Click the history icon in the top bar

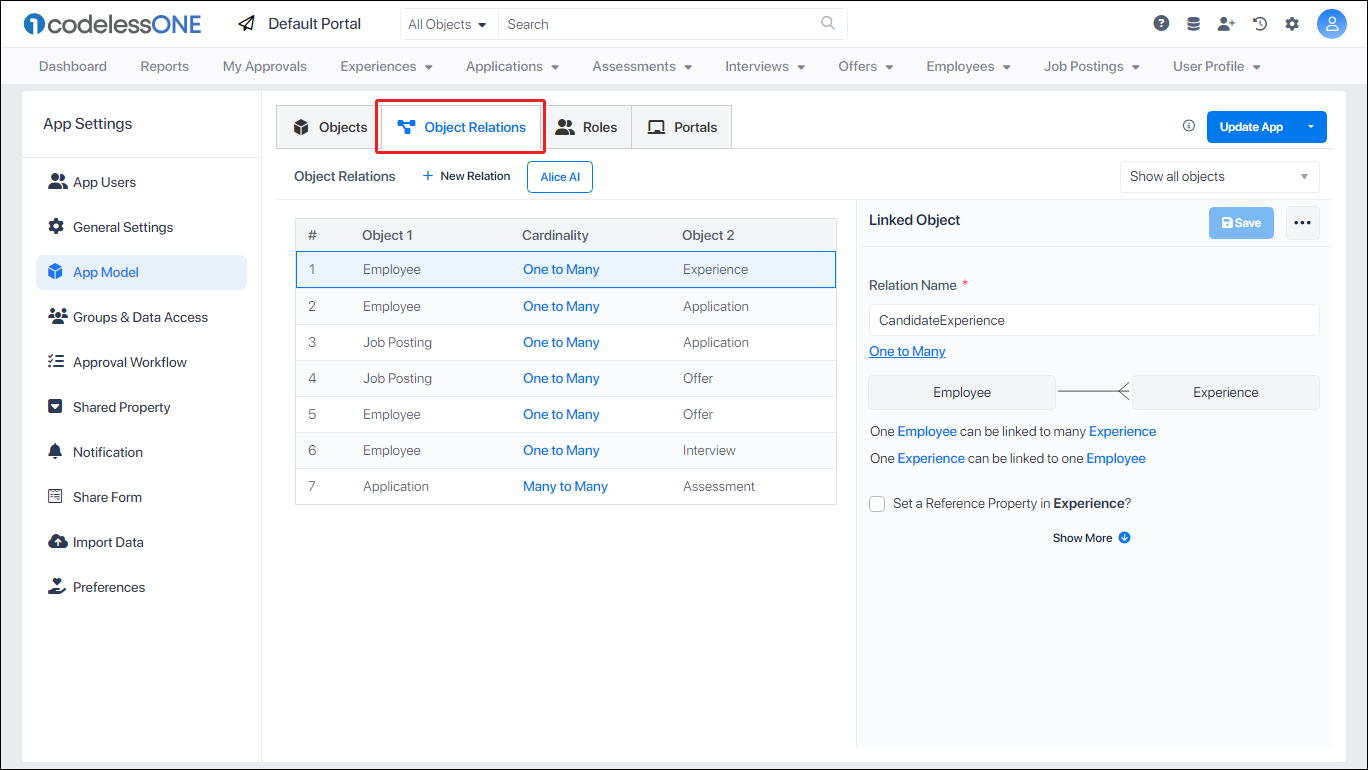(x=1259, y=22)
